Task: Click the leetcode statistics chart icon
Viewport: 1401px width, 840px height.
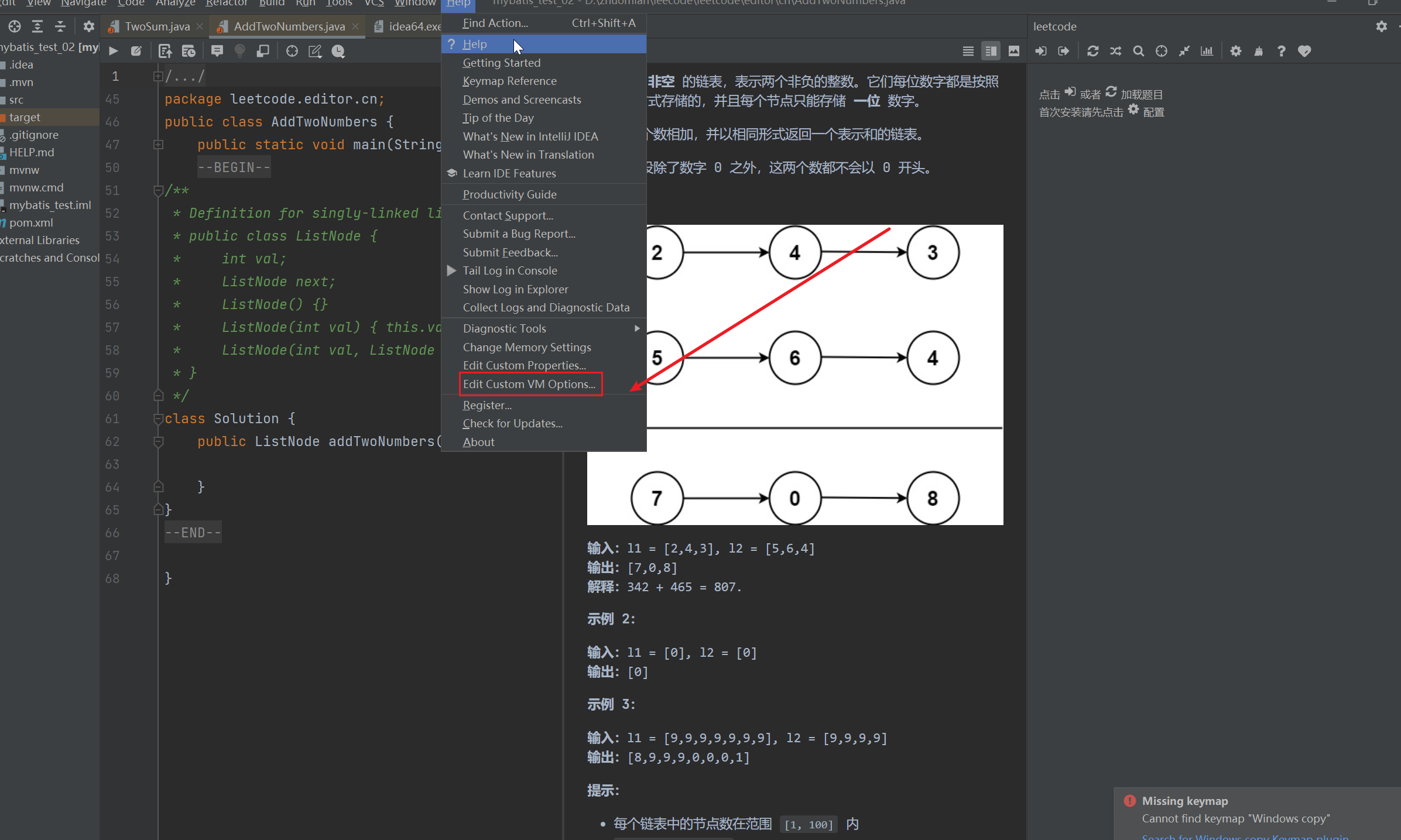Action: tap(1207, 52)
